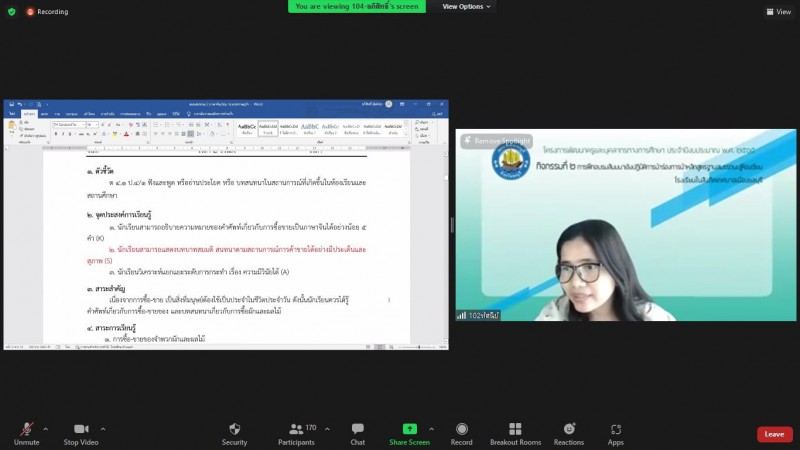Viewport: 800px width, 450px height.
Task: Click the green encryption shield icon
Action: pos(12,12)
